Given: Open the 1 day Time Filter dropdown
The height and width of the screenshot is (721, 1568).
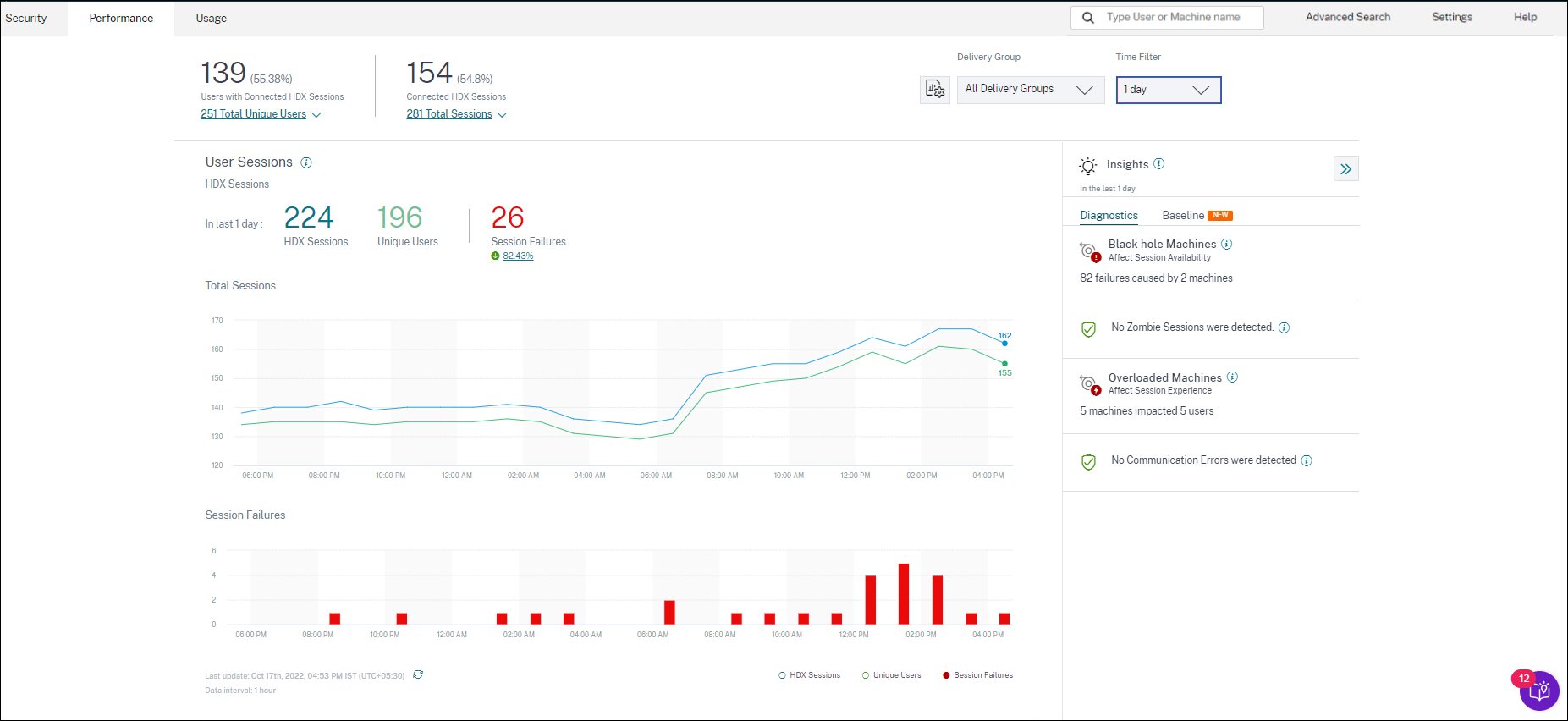Looking at the screenshot, I should (x=1168, y=90).
